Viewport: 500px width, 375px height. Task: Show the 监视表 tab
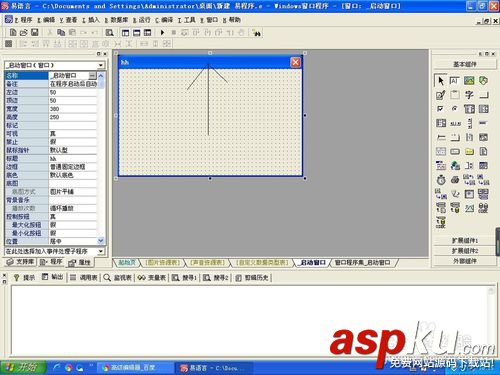[x=117, y=277]
